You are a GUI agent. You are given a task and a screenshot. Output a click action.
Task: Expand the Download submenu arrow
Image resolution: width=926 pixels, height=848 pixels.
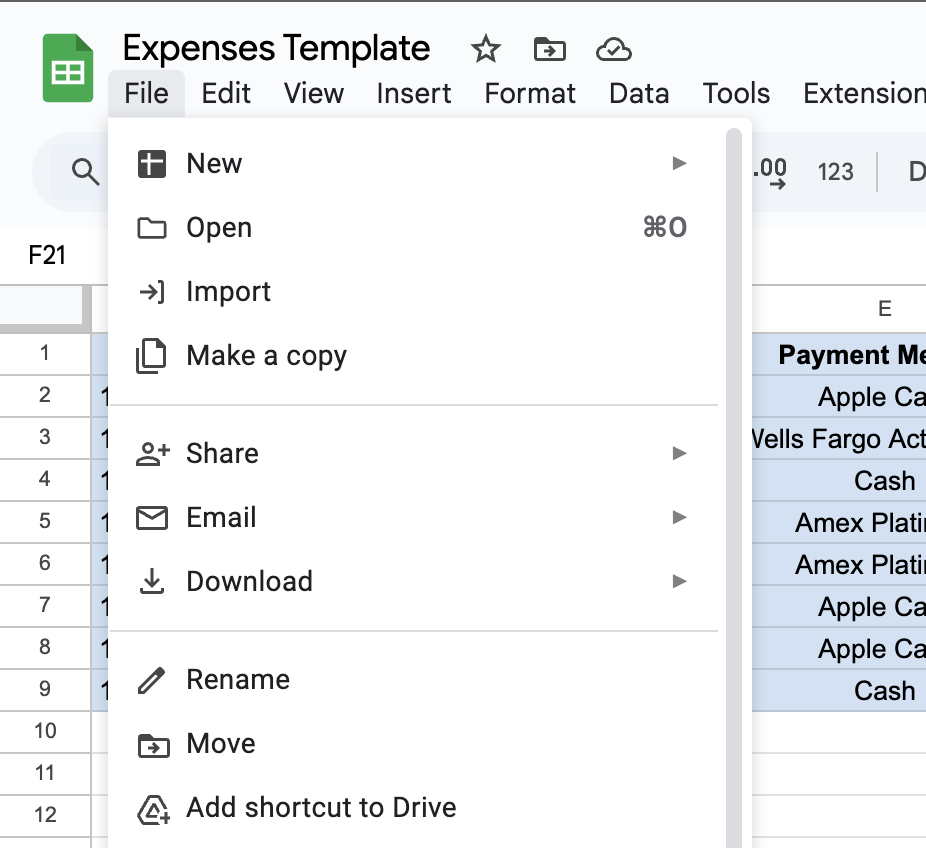click(679, 581)
